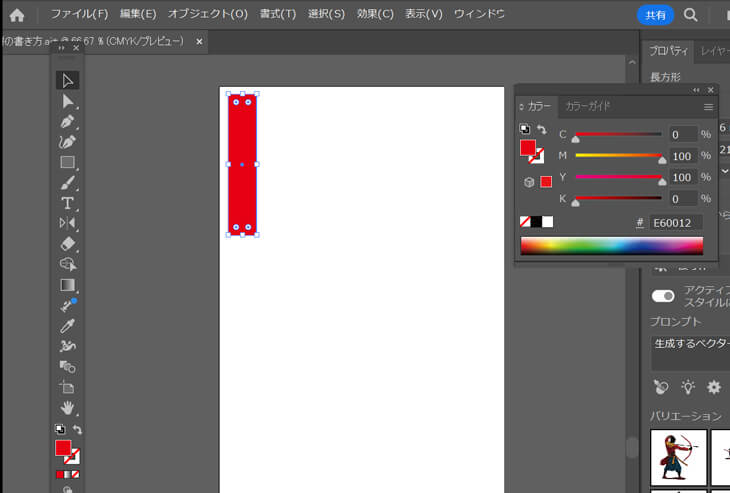Screen dimensions: 730x493
Task: Expand the chevron in the Properties panel
Action: (725, 171)
